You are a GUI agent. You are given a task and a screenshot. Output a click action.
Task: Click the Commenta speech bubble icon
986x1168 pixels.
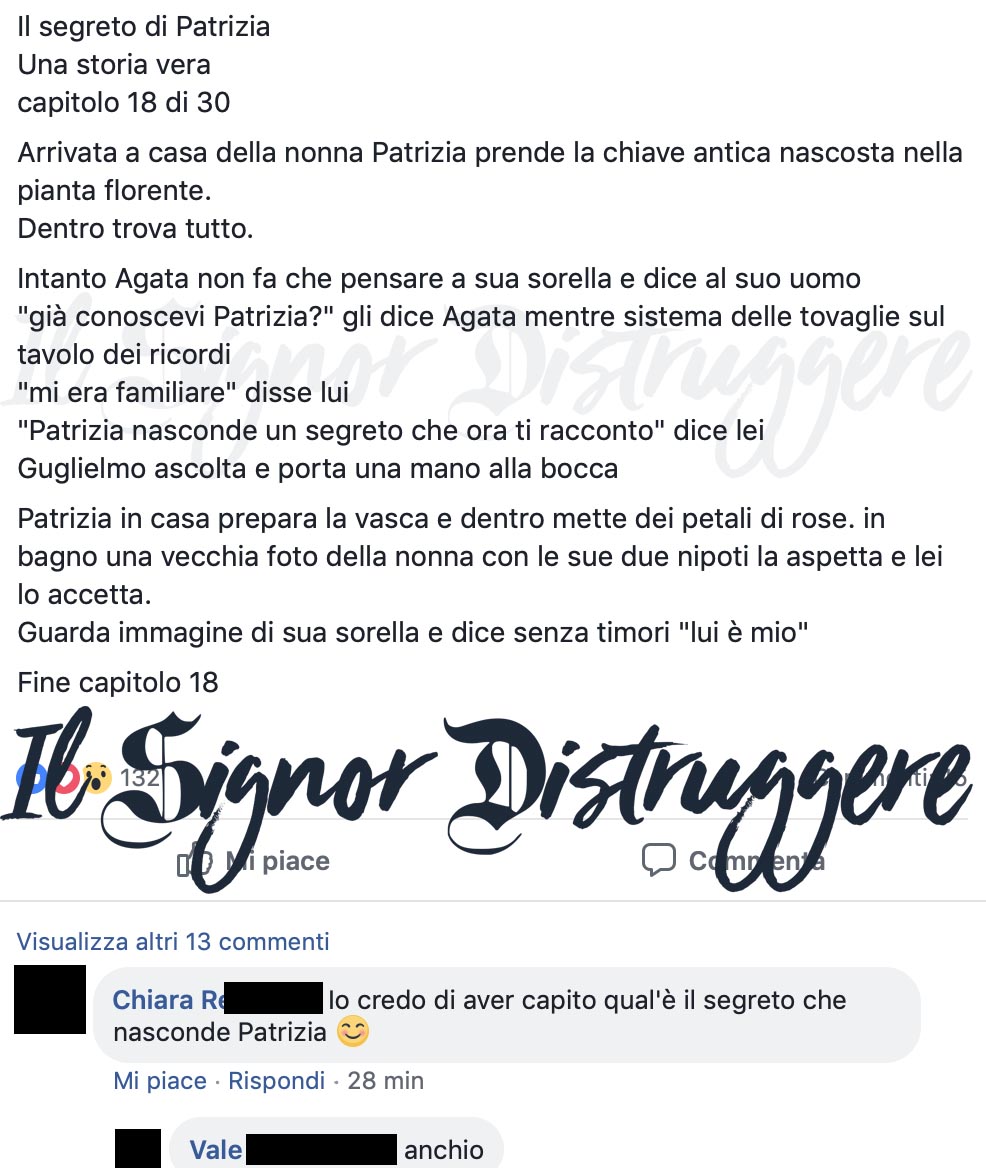[658, 860]
